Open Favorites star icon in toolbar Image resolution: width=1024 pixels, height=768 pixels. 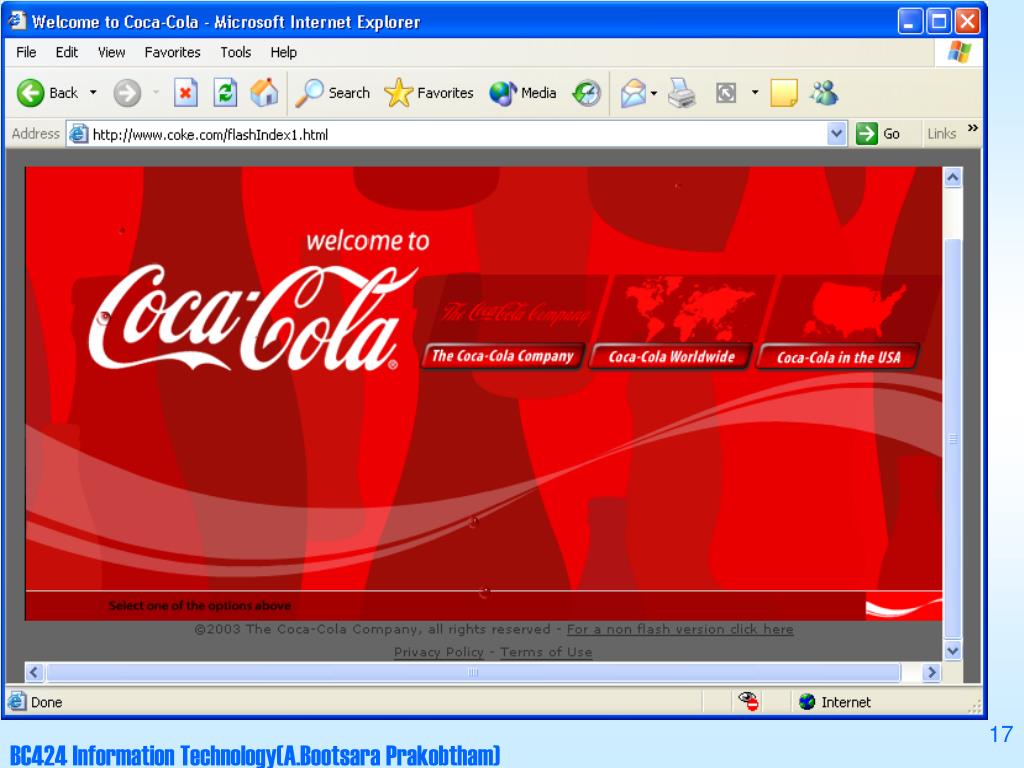tap(398, 93)
